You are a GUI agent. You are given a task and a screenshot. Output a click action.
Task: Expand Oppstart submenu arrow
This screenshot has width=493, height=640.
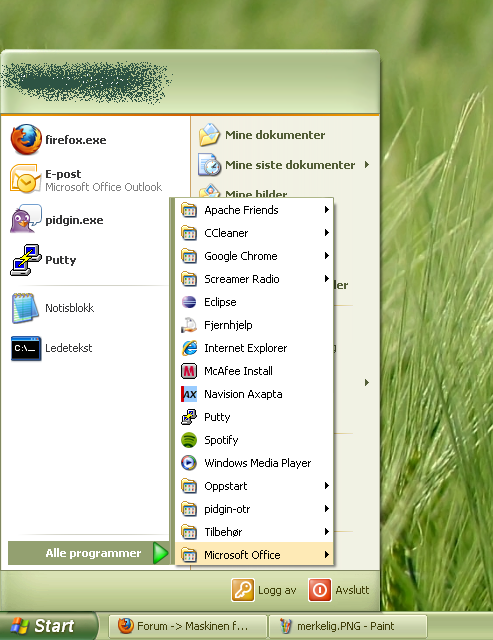tap(326, 486)
